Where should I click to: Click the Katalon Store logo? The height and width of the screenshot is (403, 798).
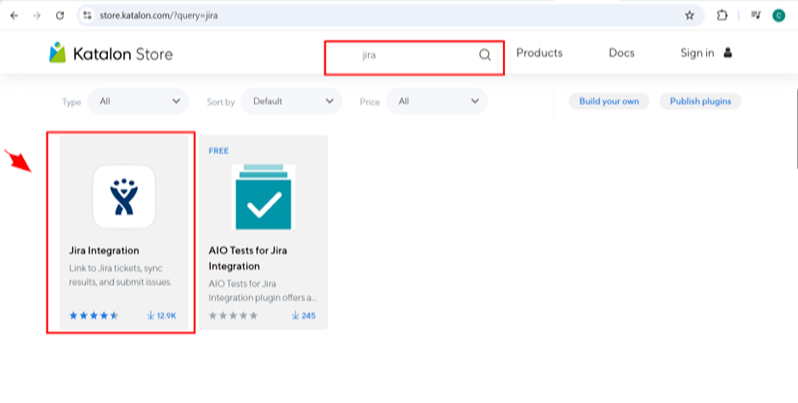[x=111, y=53]
